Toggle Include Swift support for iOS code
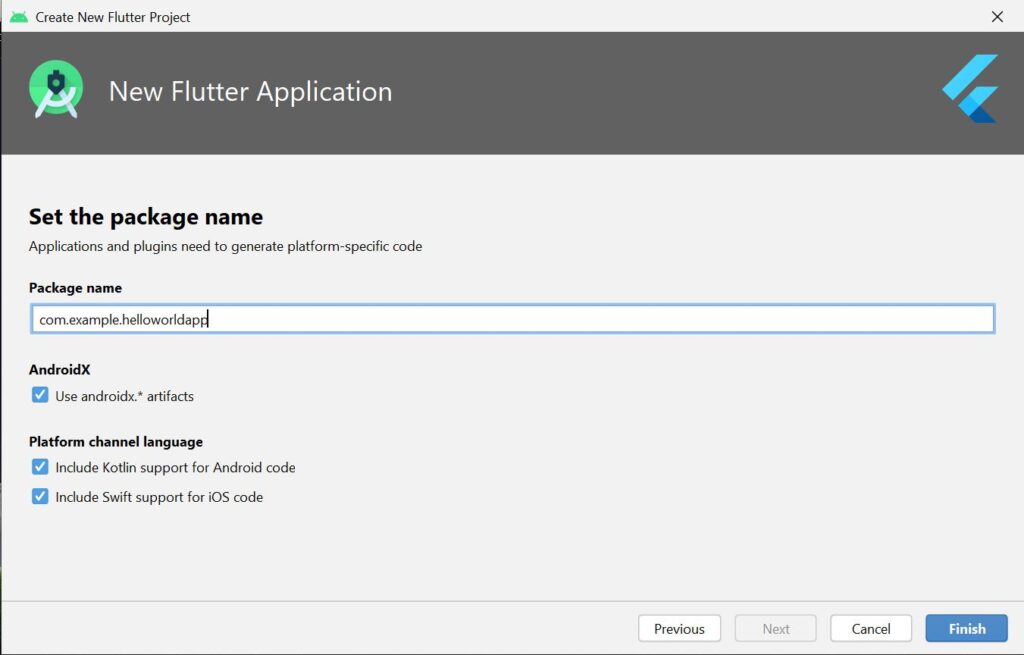This screenshot has width=1024, height=655. tap(40, 496)
